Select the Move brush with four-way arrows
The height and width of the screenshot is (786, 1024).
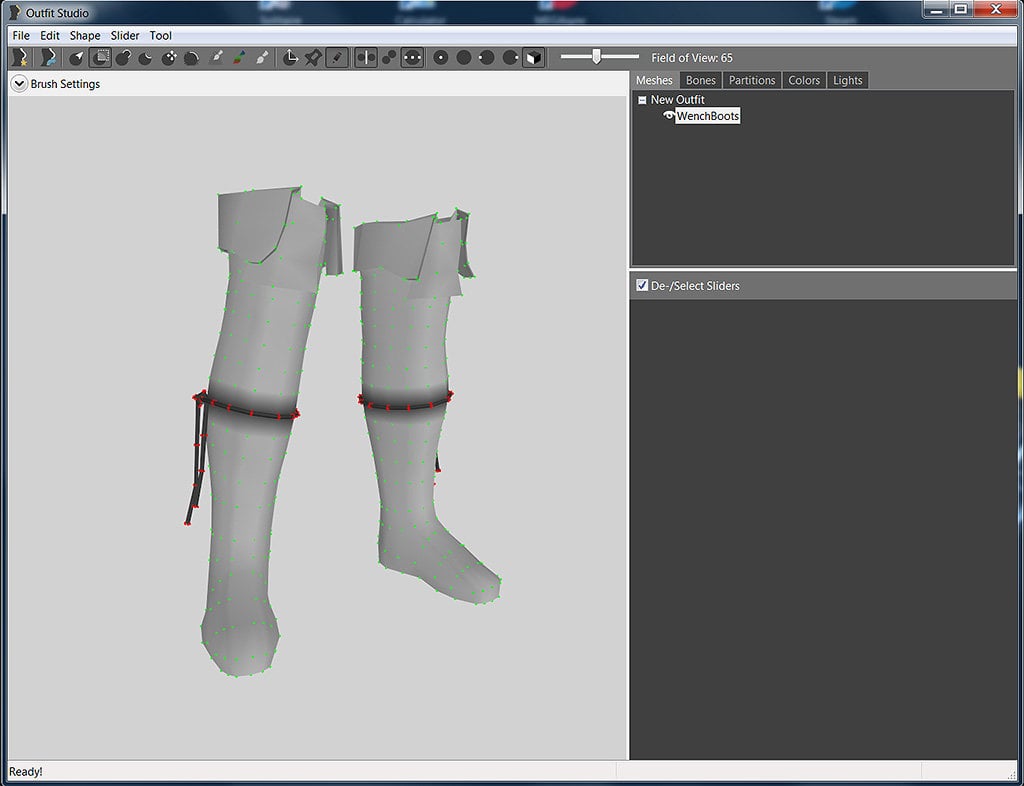[169, 58]
